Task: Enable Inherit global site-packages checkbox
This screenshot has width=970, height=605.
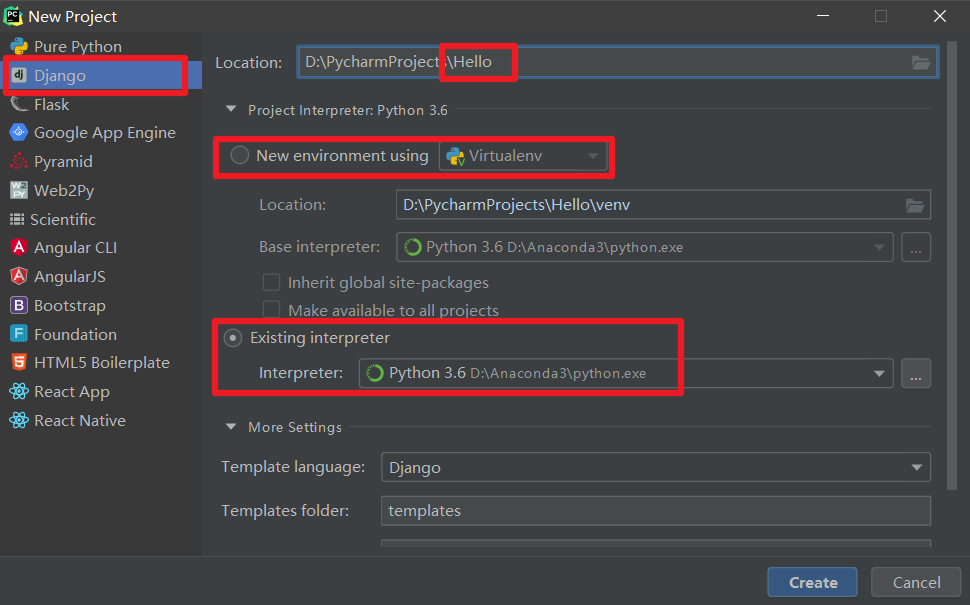Action: tap(272, 282)
